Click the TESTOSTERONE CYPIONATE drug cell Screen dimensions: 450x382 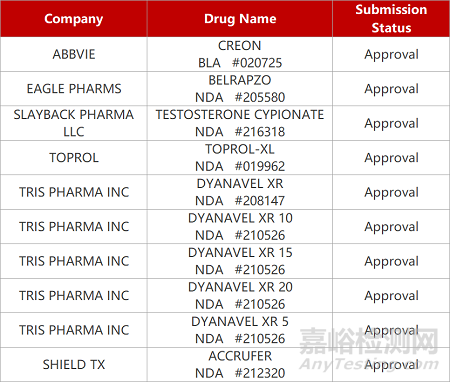click(x=240, y=123)
